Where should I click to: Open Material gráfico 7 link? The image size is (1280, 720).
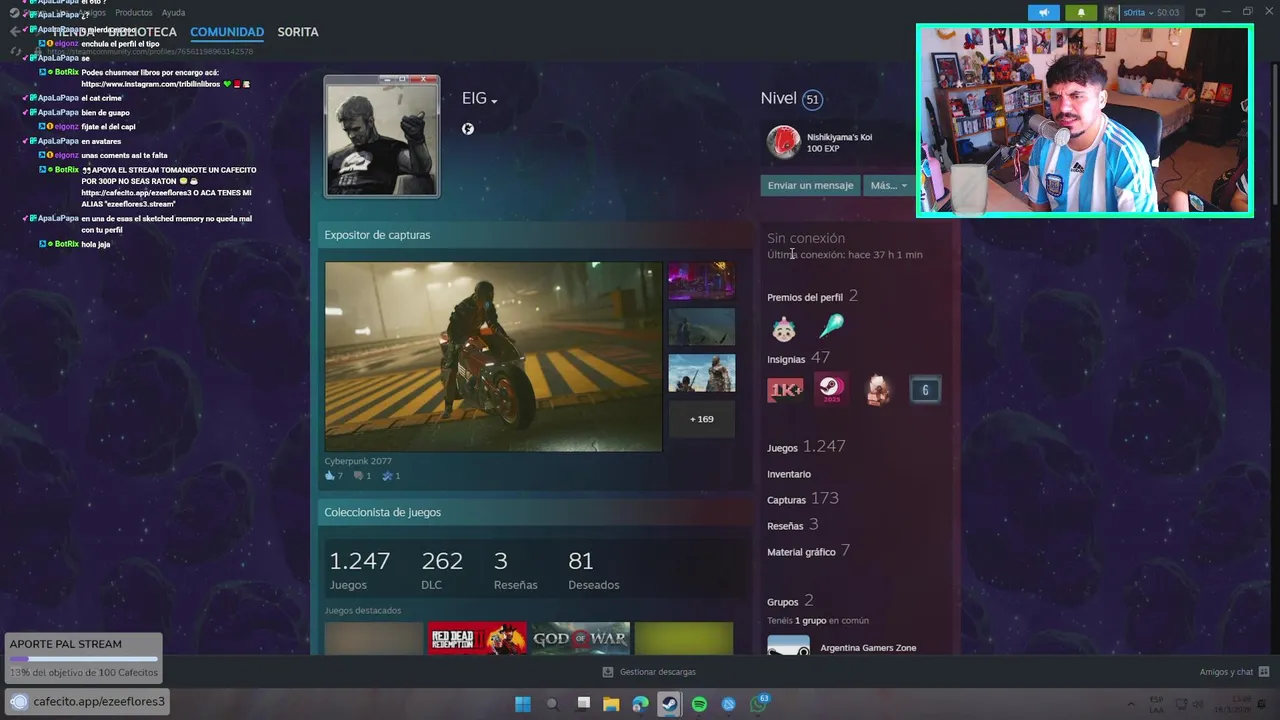(808, 551)
